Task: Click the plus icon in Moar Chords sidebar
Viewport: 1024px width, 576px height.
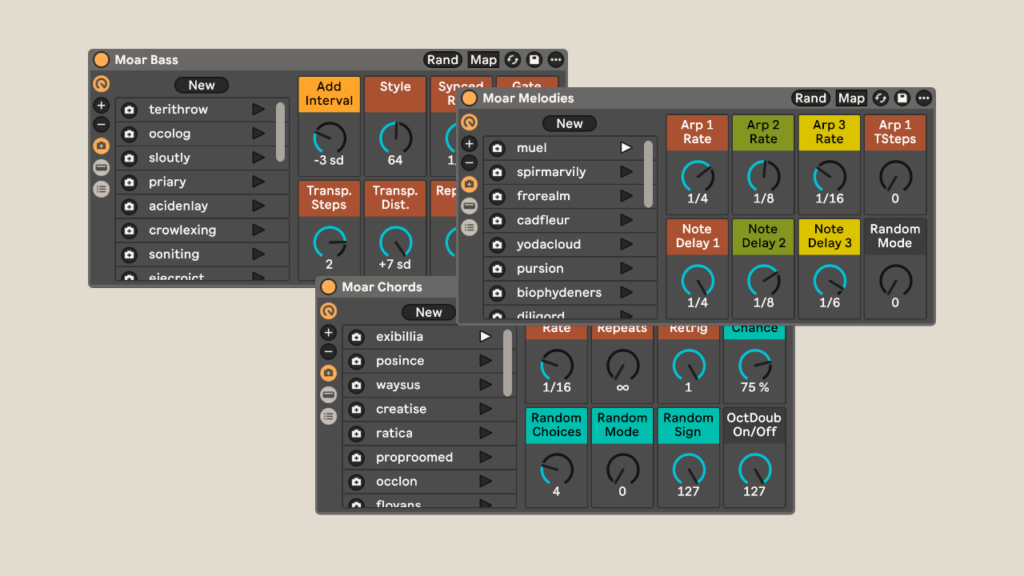Action: click(x=328, y=332)
